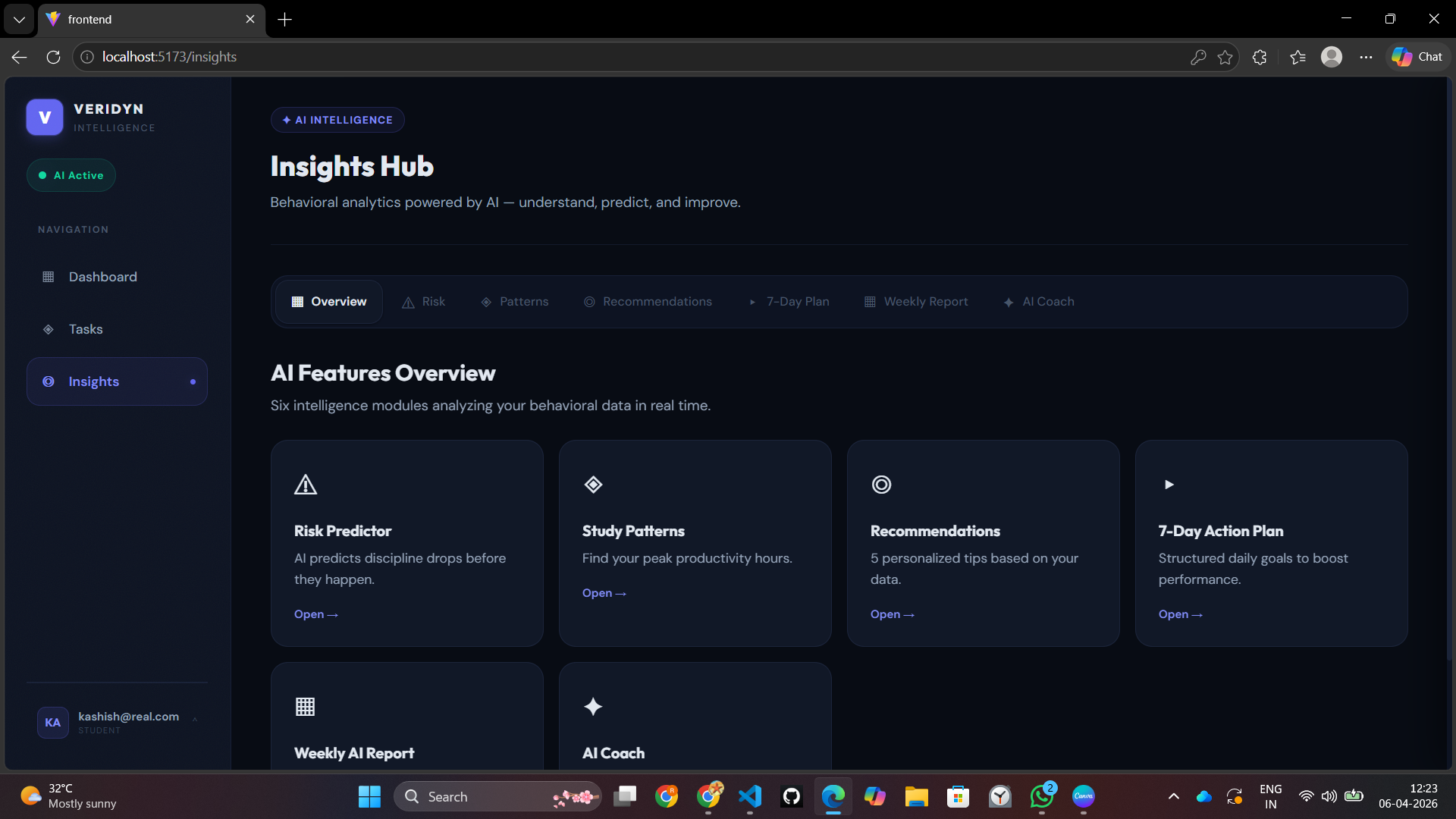Click the AI Intelligence badge
This screenshot has height=819, width=1456.
[x=337, y=120]
